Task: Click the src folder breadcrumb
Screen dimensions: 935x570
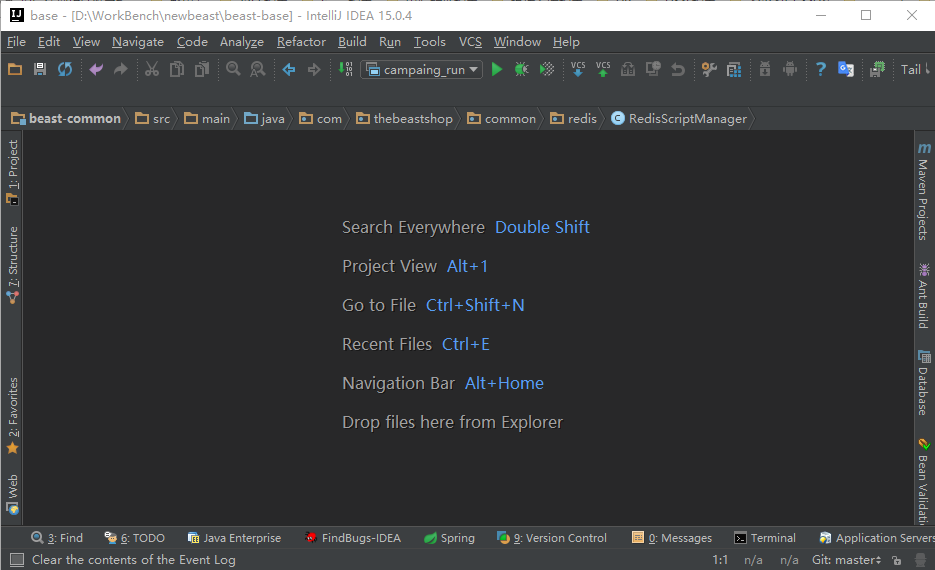Action: pos(153,119)
